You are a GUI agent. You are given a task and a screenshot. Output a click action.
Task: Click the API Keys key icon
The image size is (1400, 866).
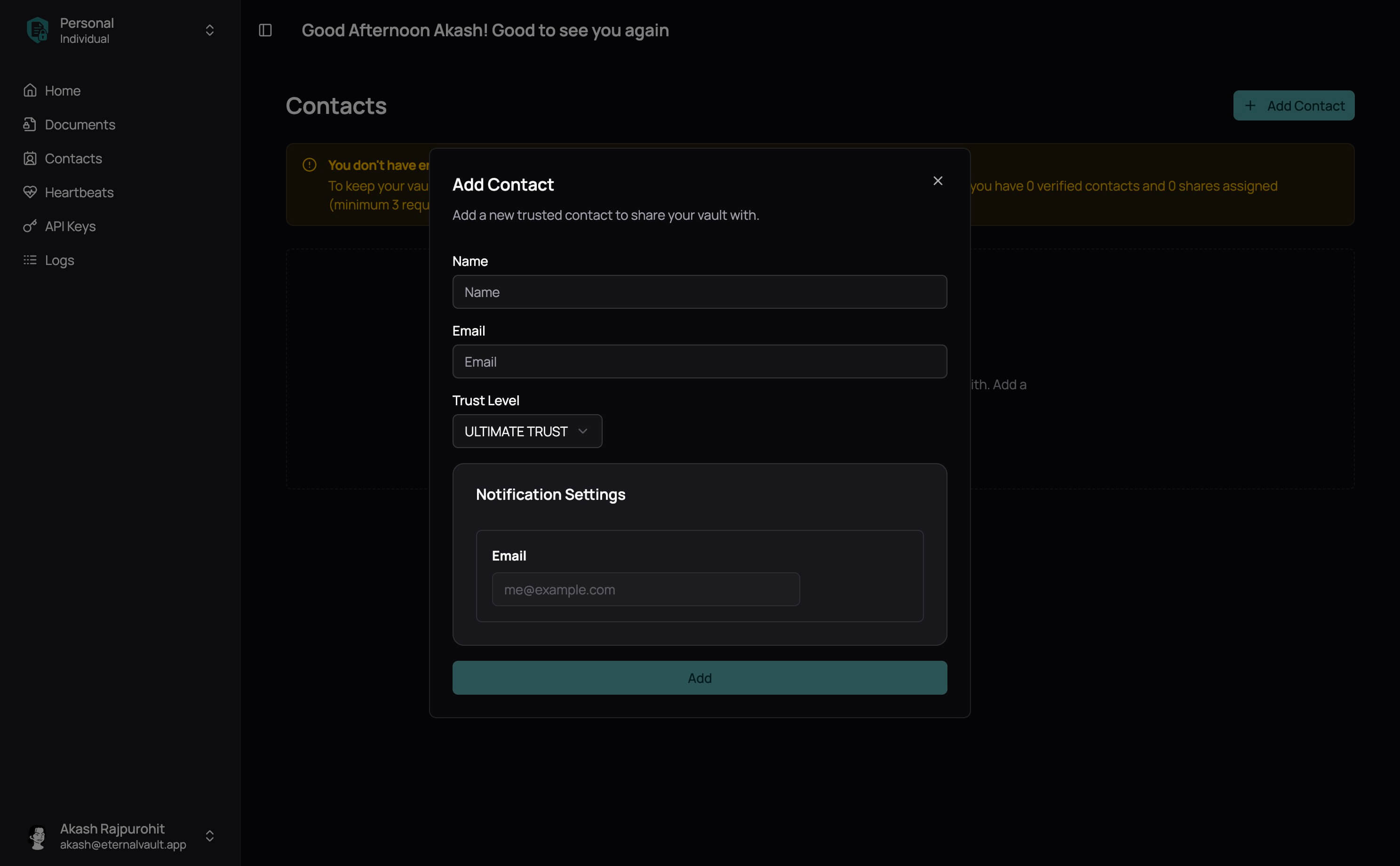pyautogui.click(x=30, y=225)
